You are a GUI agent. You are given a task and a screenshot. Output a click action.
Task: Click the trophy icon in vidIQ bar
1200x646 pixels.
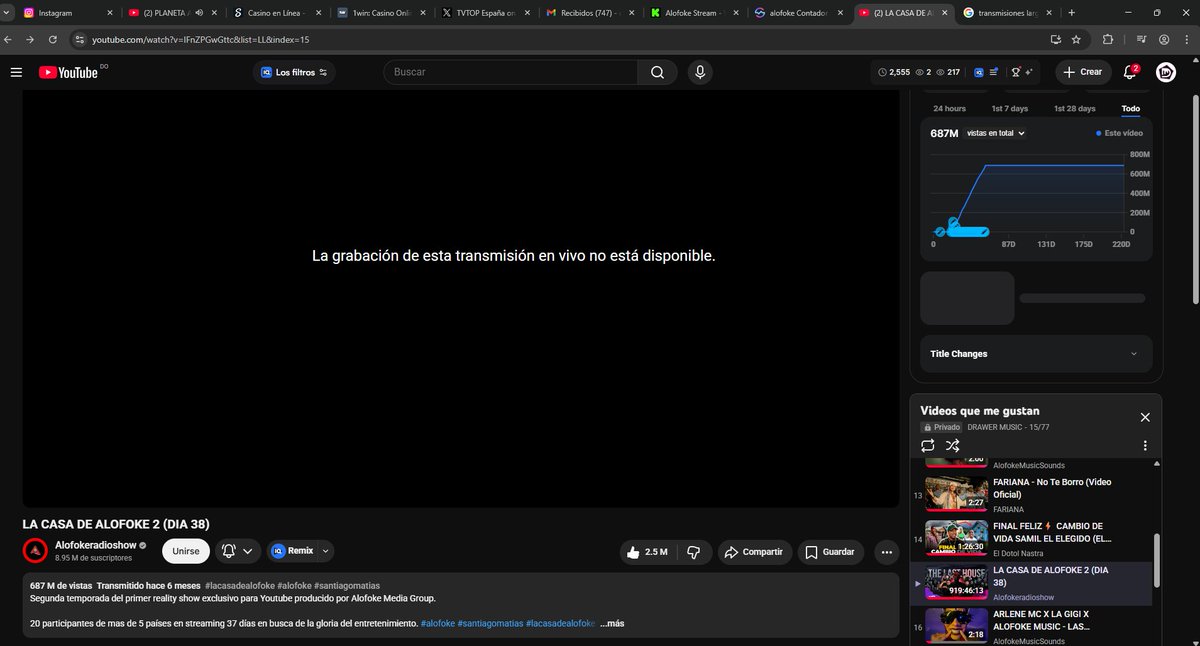[1017, 72]
